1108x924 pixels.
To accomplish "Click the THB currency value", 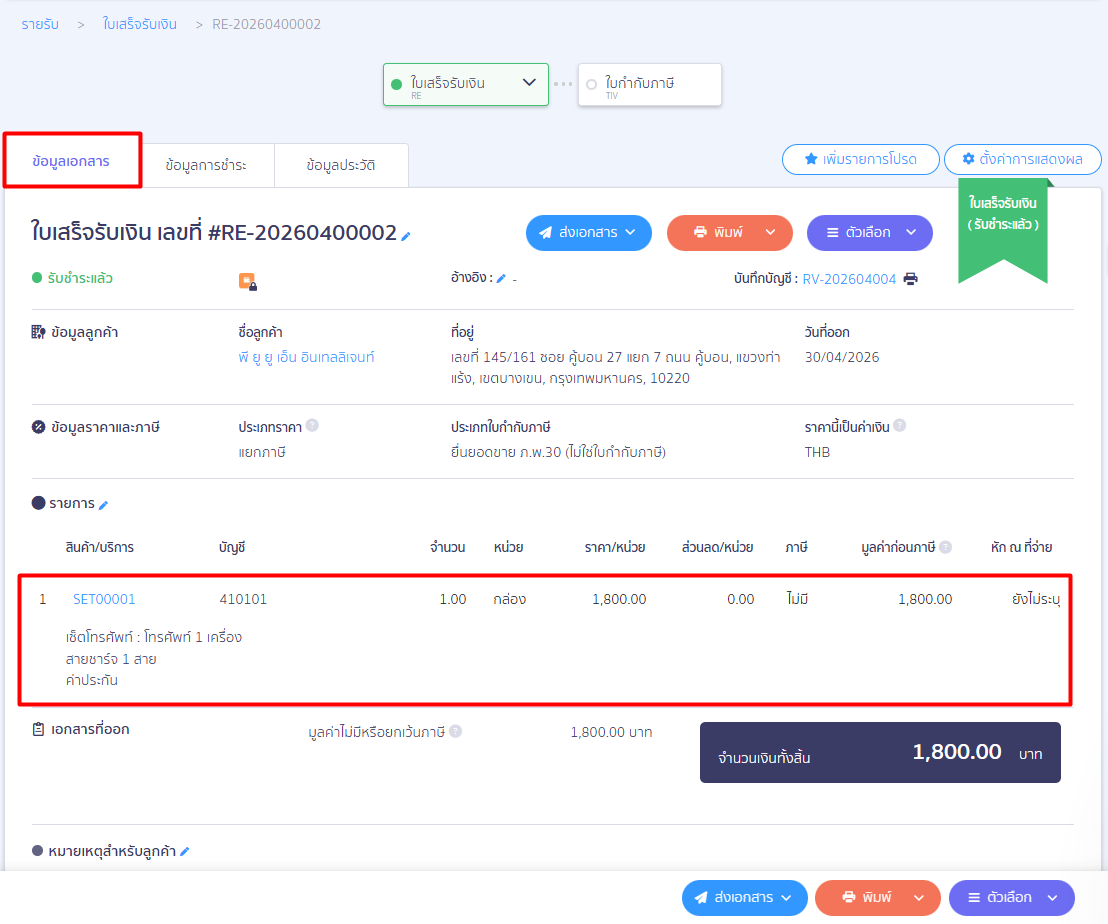I will point(817,452).
